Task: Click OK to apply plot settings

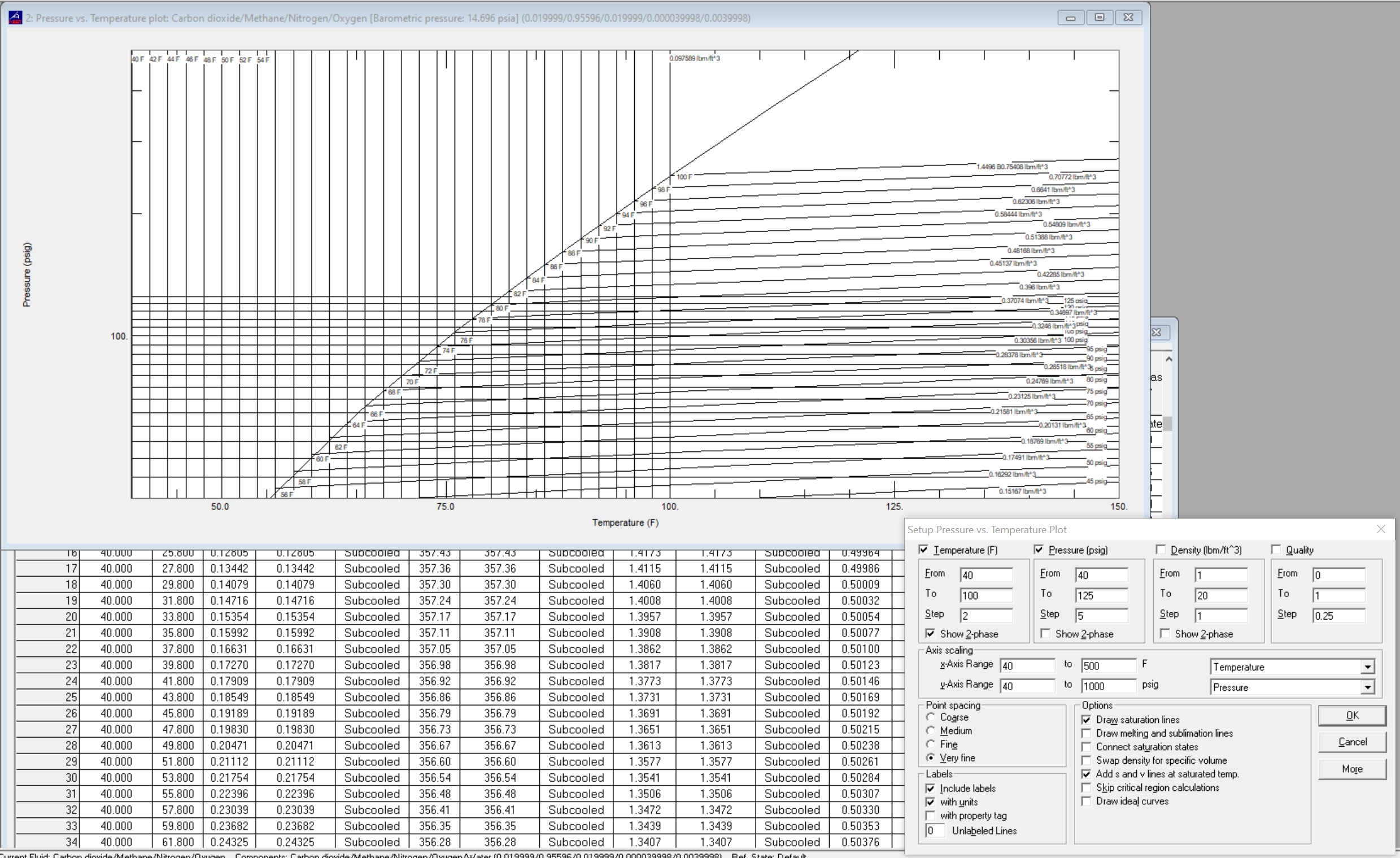Action: [1351, 716]
